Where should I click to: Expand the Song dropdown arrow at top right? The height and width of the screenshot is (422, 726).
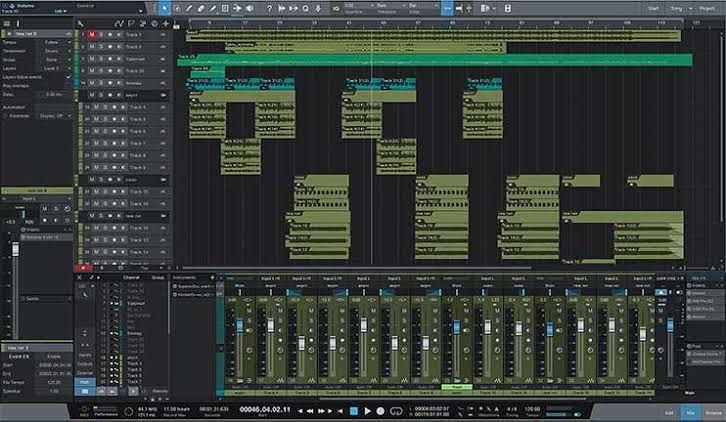click(x=690, y=8)
